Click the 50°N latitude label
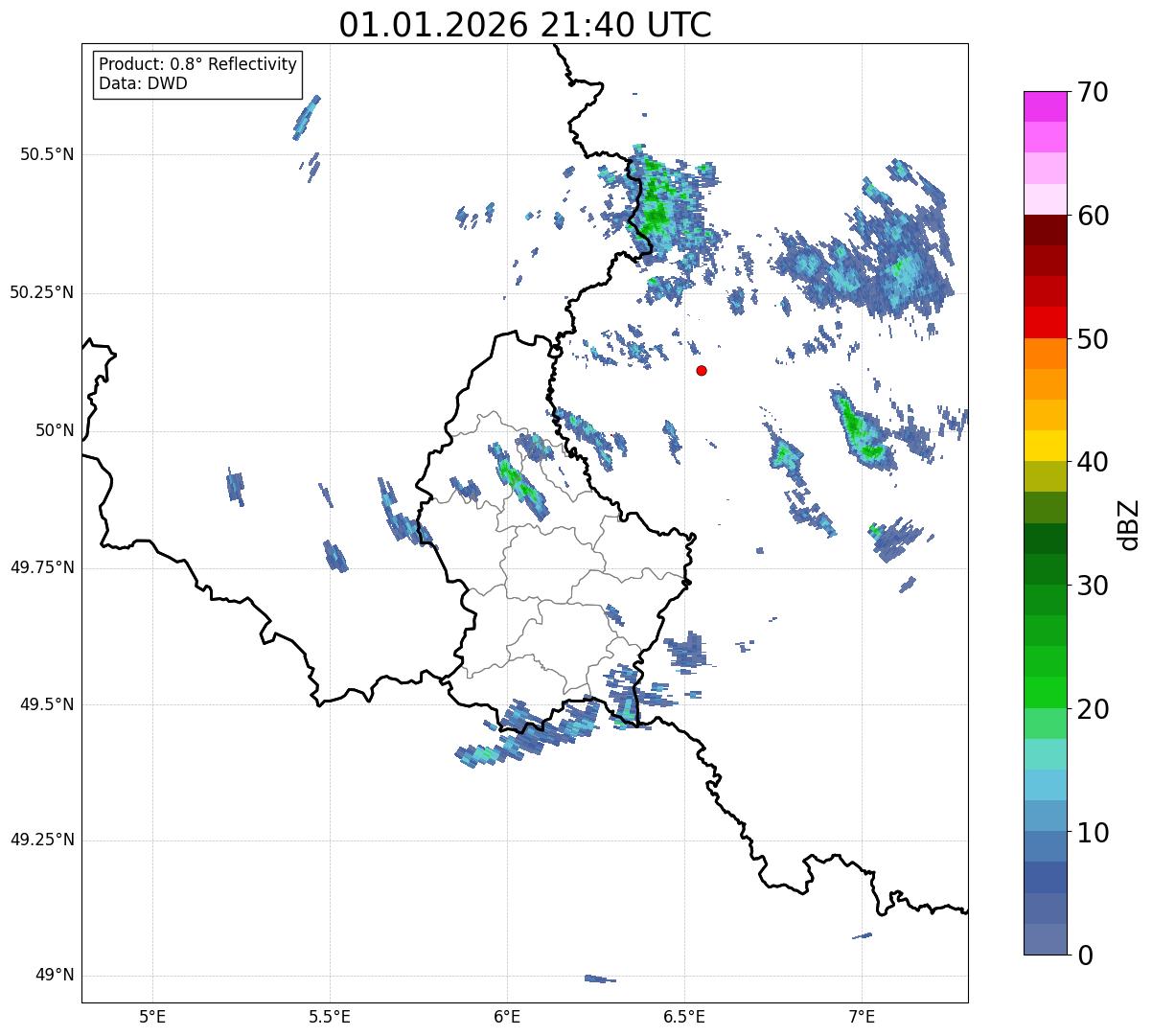This screenshot has width=1152, height=1036. click(x=55, y=430)
